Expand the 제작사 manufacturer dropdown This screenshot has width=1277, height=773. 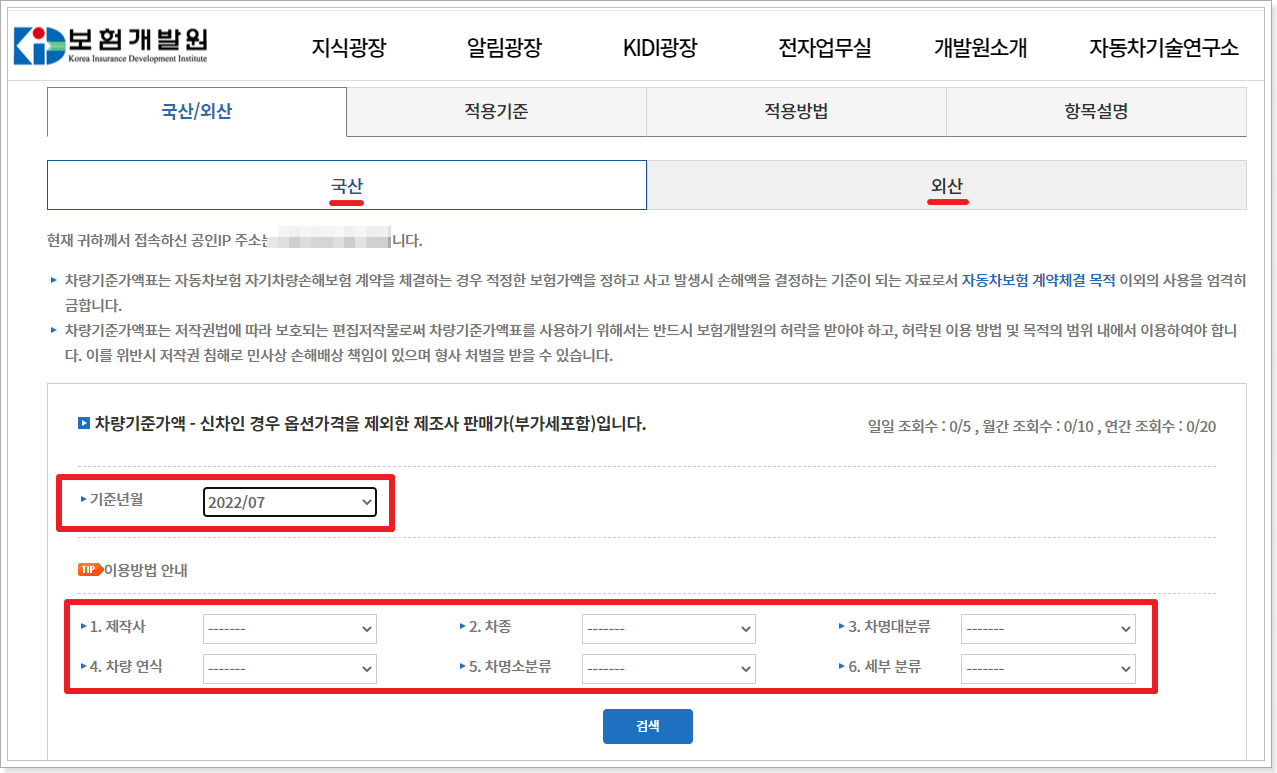pyautogui.click(x=289, y=629)
